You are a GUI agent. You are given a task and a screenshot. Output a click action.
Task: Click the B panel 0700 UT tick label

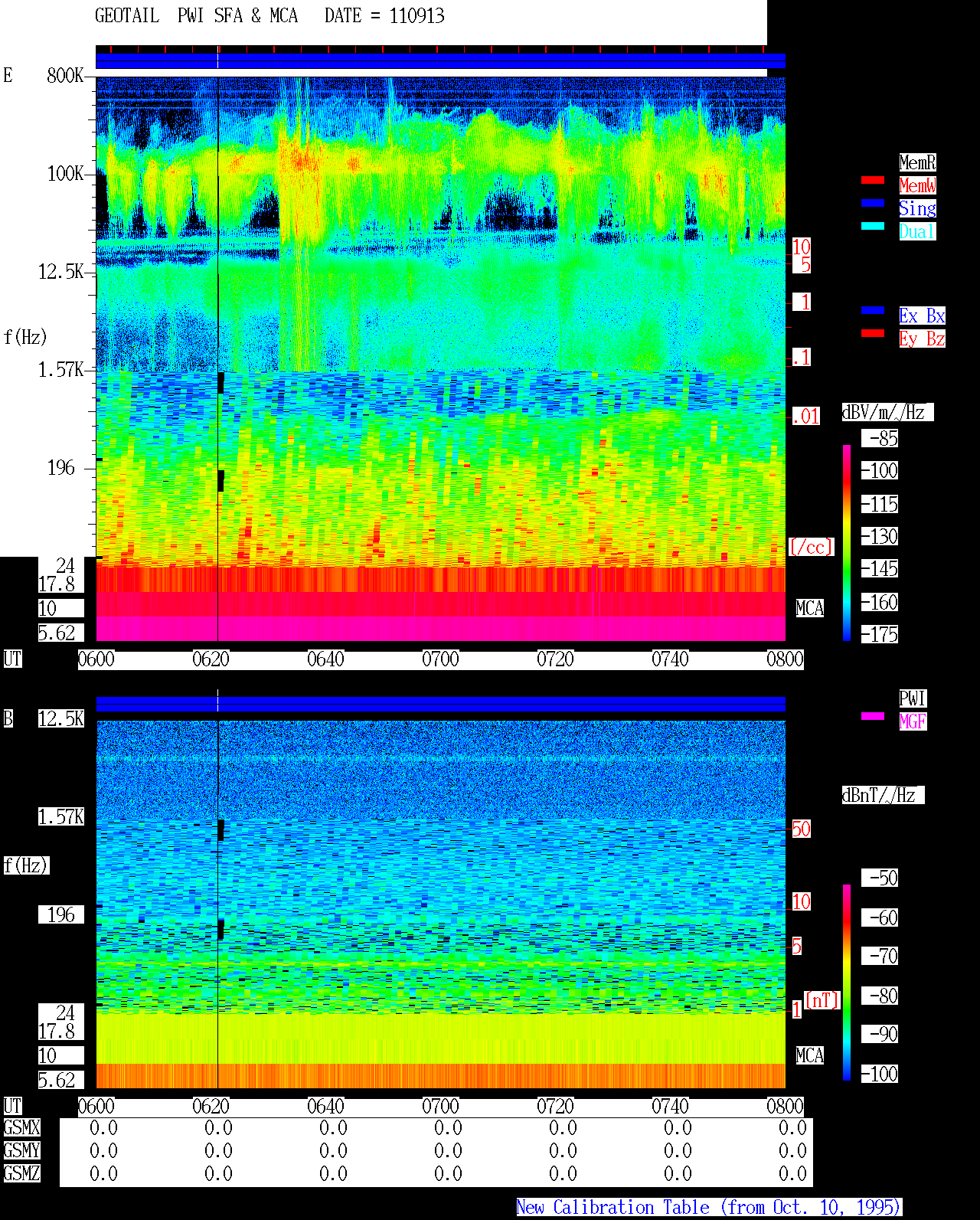click(440, 1106)
